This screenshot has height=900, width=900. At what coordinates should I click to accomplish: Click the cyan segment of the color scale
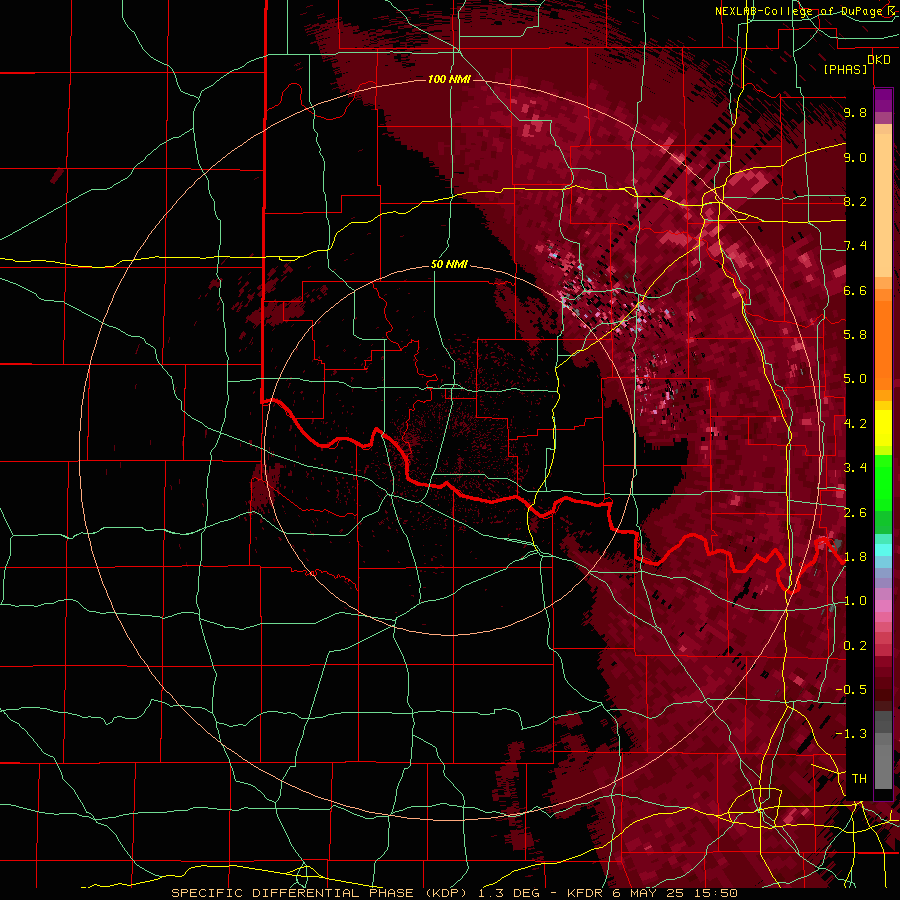[x=883, y=550]
